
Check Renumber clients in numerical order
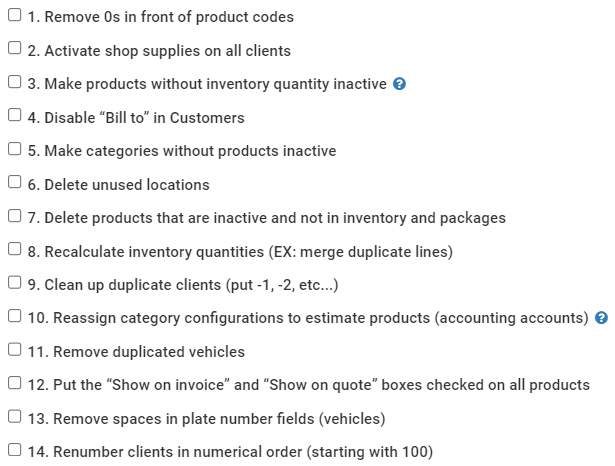click(x=15, y=450)
